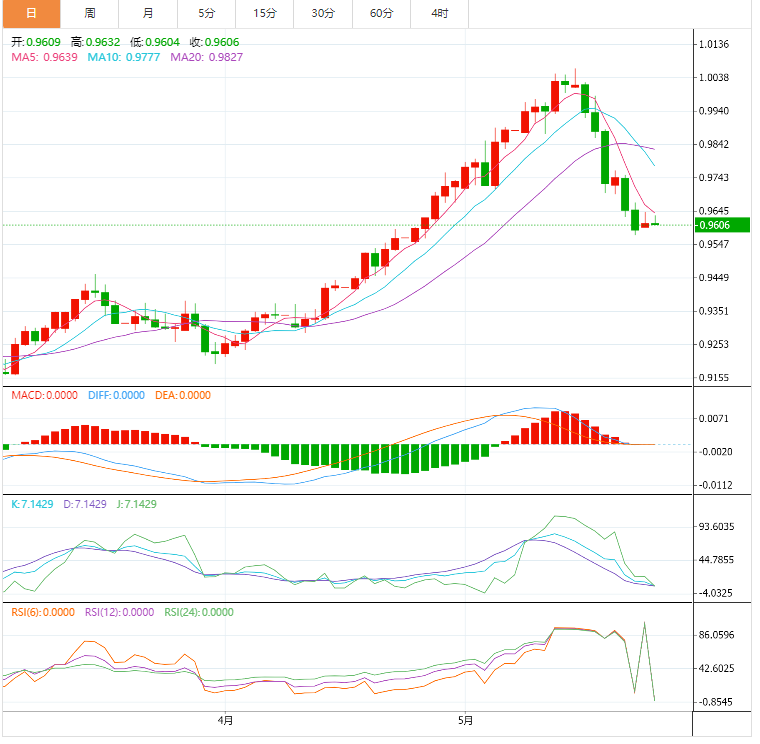This screenshot has height=744, width=760.
Task: Click the D: 7.1429 indicator label
Action: click(85, 505)
